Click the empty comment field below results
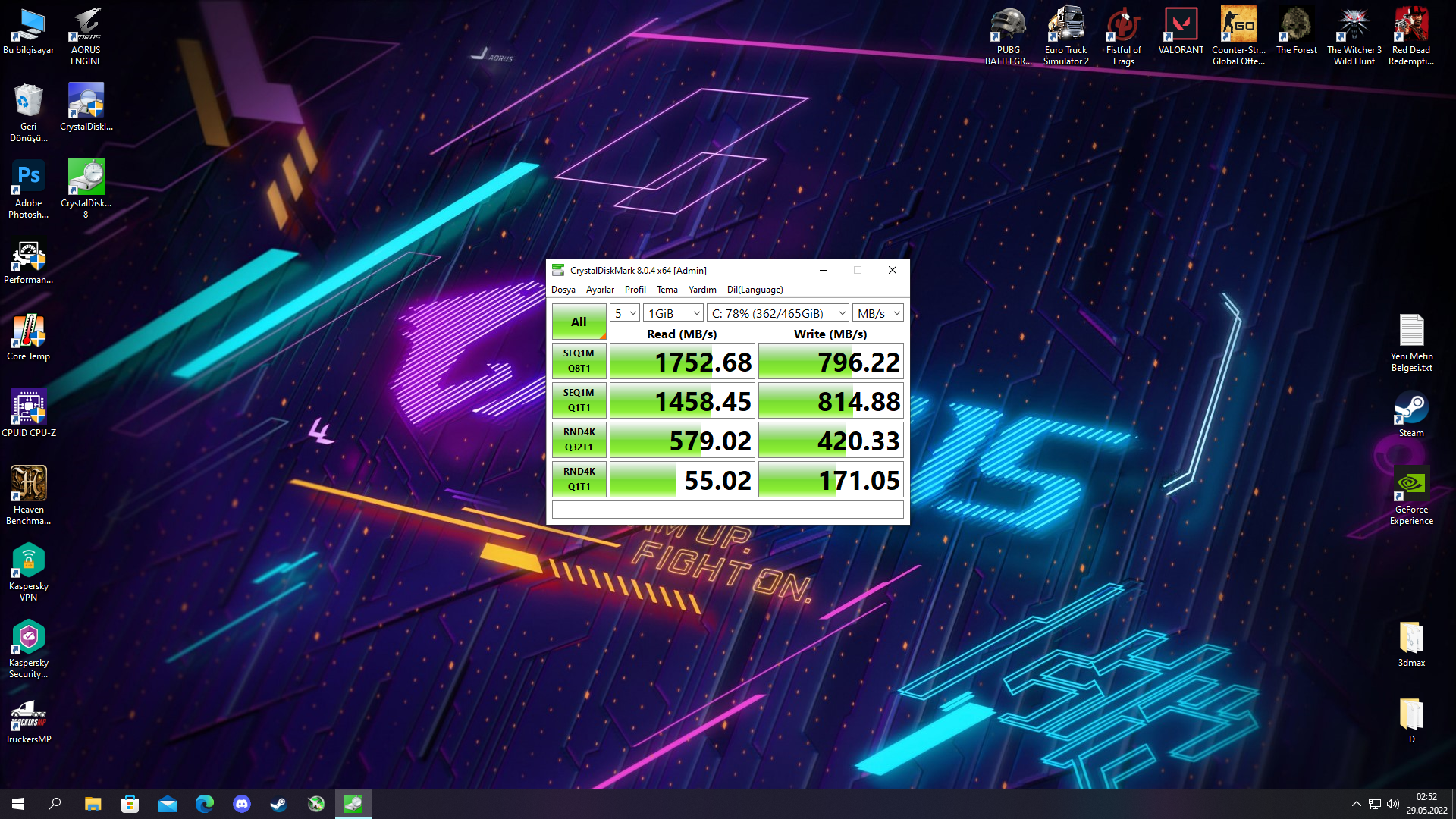The width and height of the screenshot is (1456, 819). pyautogui.click(x=727, y=510)
